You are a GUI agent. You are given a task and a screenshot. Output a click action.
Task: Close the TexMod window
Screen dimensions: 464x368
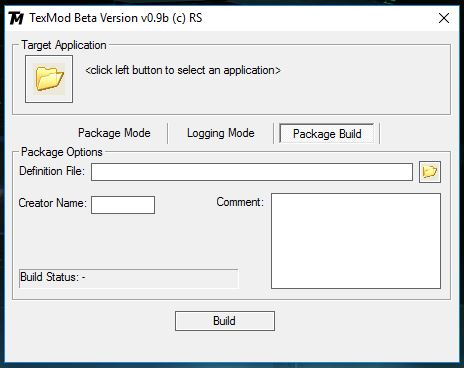(444, 18)
